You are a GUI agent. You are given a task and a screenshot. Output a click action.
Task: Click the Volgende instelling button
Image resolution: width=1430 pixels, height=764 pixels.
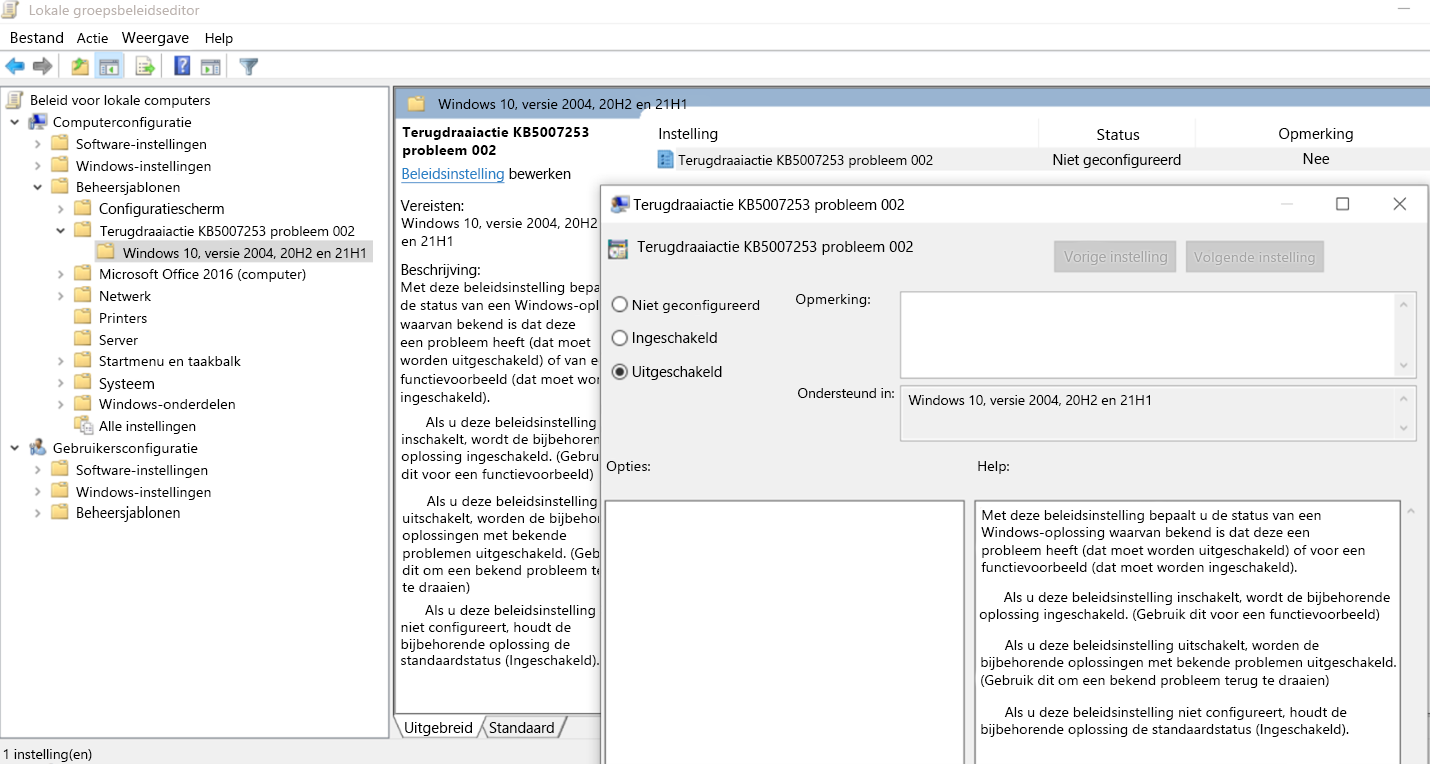point(1255,257)
